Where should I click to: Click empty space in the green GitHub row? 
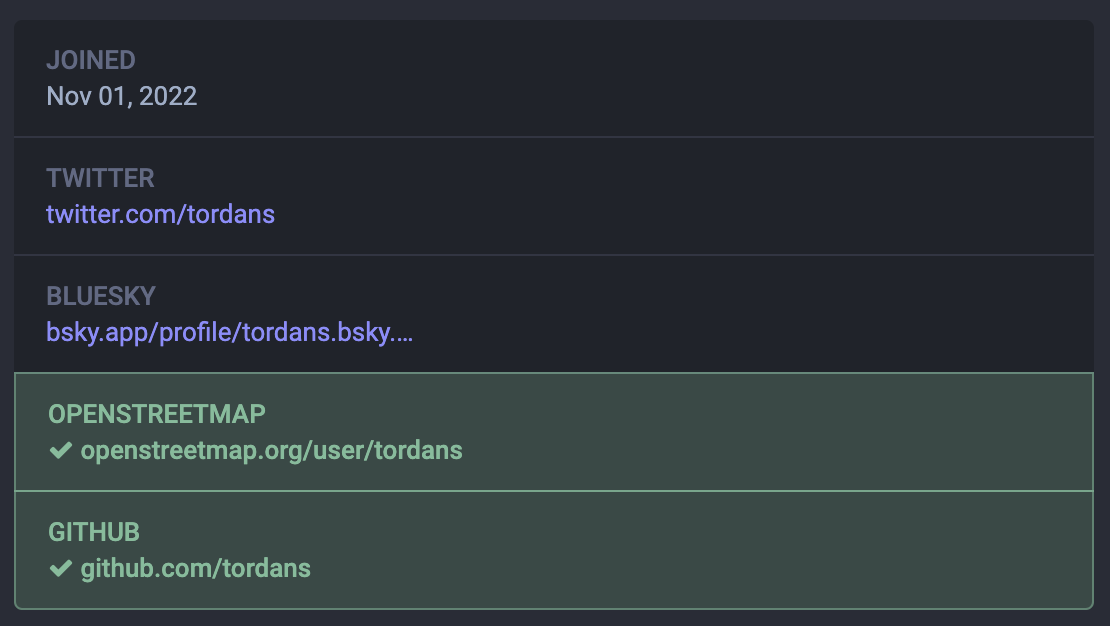coord(750,550)
